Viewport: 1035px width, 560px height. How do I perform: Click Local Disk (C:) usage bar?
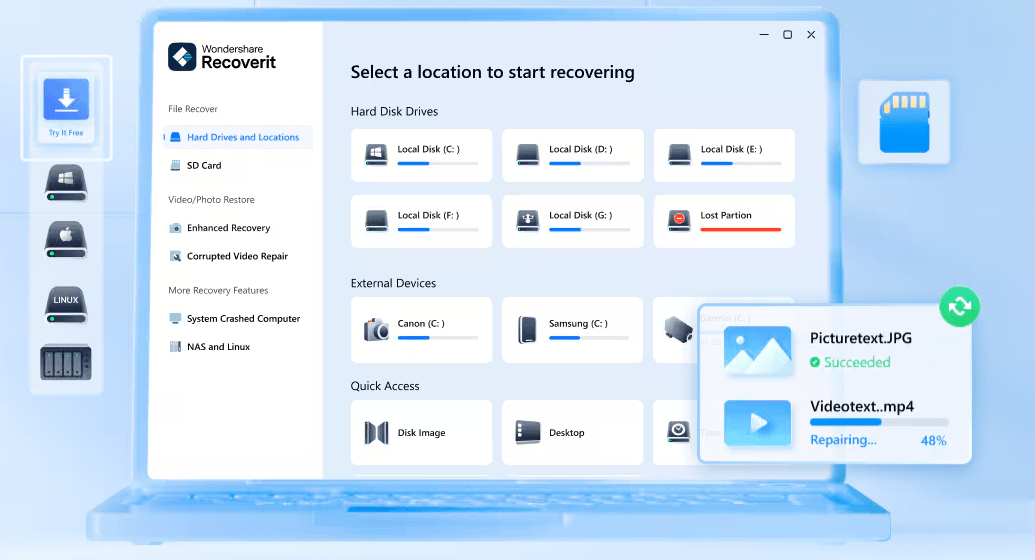point(438,163)
